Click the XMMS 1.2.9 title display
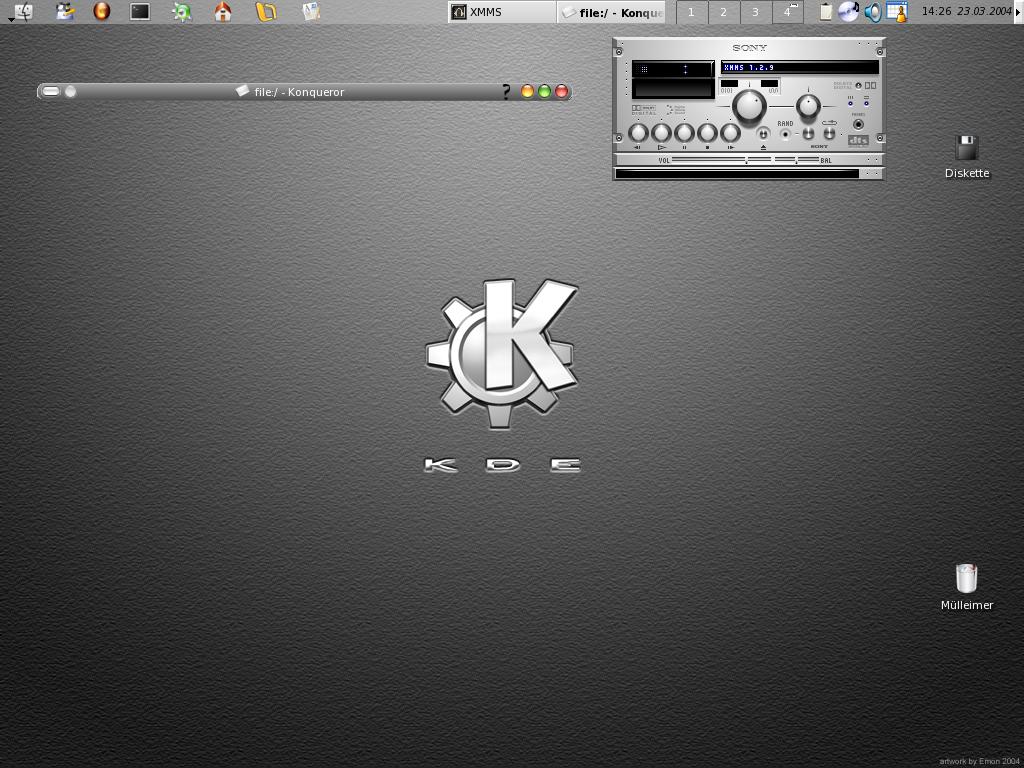Screen dimensions: 1024x768 point(800,67)
